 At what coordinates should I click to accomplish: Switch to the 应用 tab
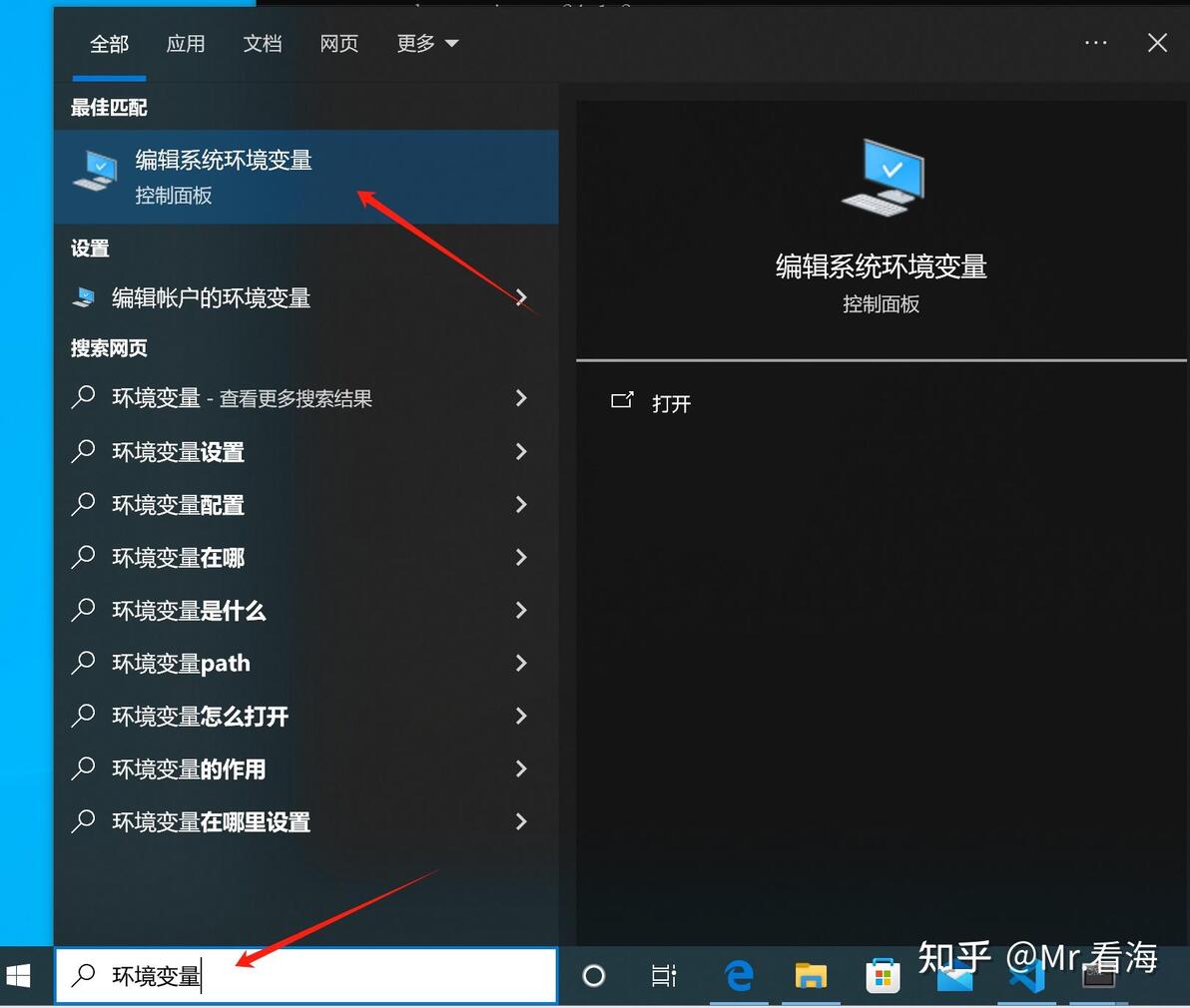(186, 43)
